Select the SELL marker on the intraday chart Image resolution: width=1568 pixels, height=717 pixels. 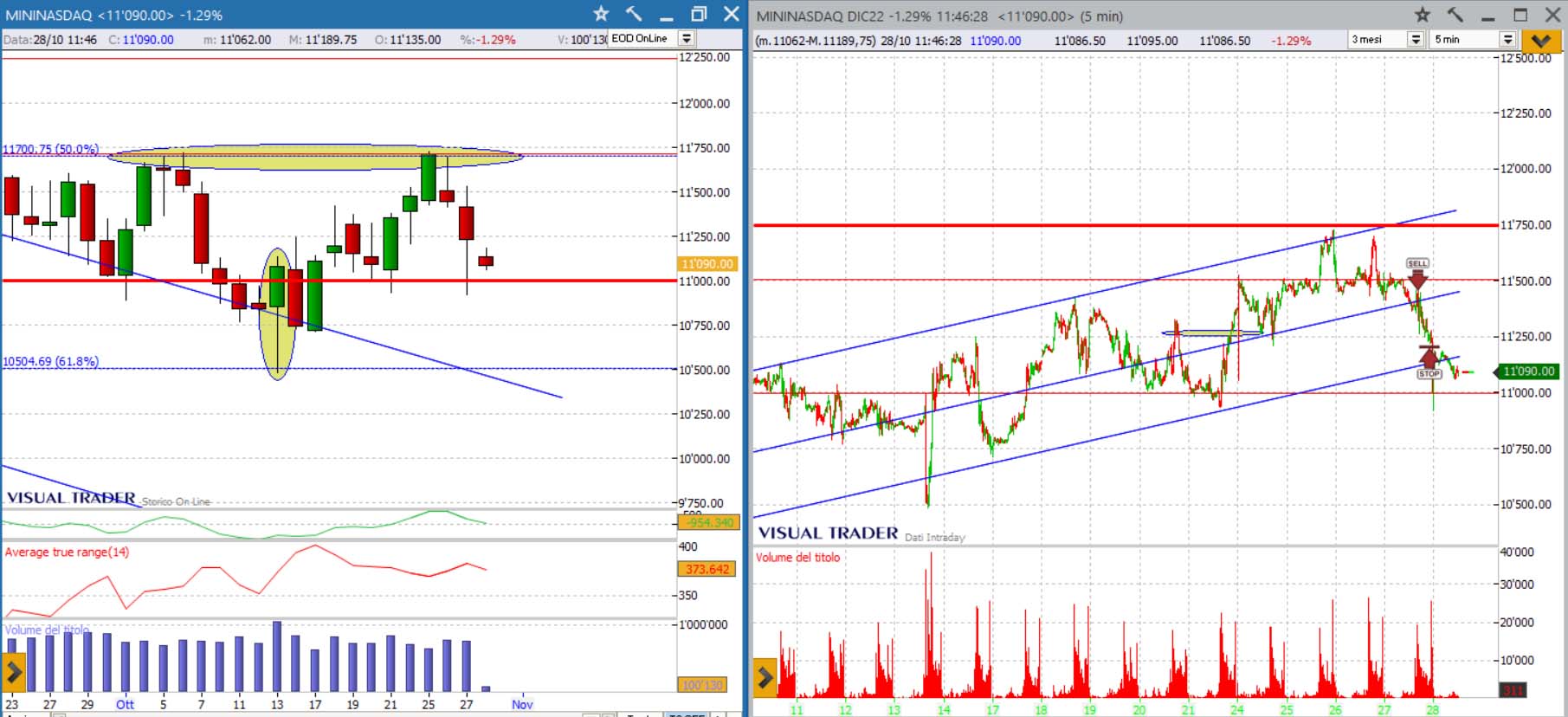[1417, 274]
